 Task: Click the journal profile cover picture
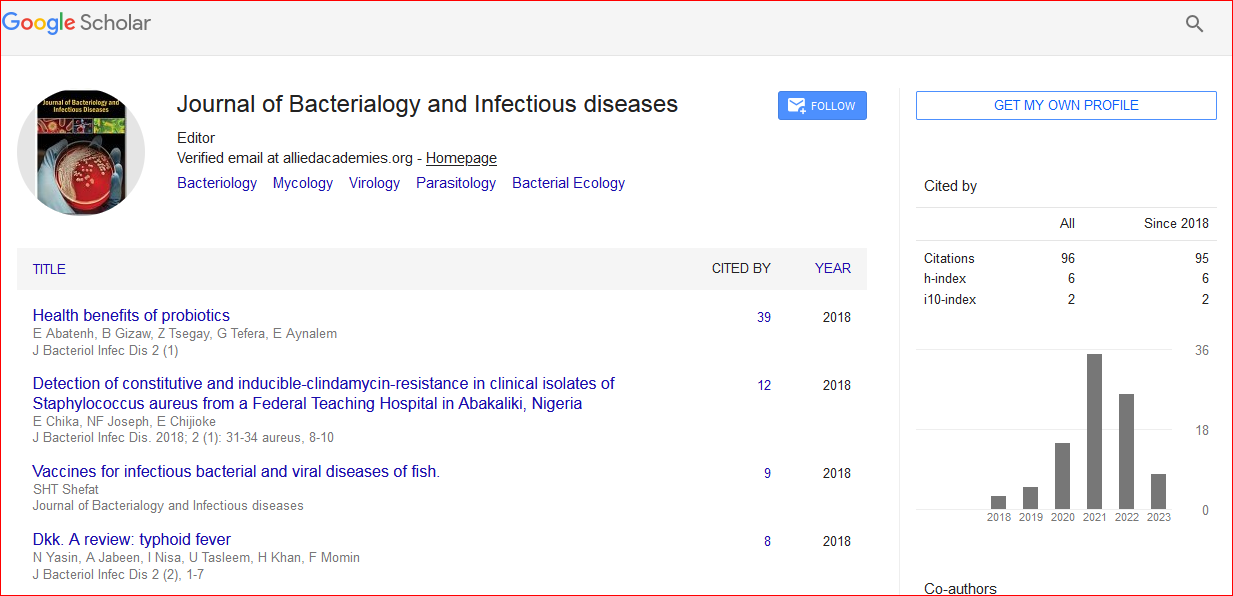81,152
